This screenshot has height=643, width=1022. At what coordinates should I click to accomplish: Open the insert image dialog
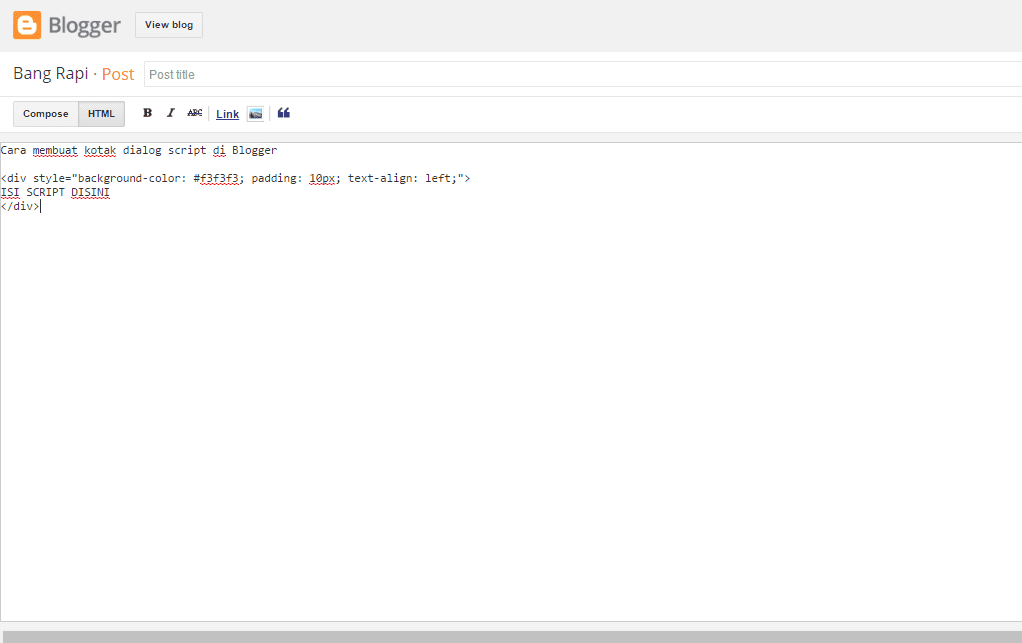pos(256,113)
